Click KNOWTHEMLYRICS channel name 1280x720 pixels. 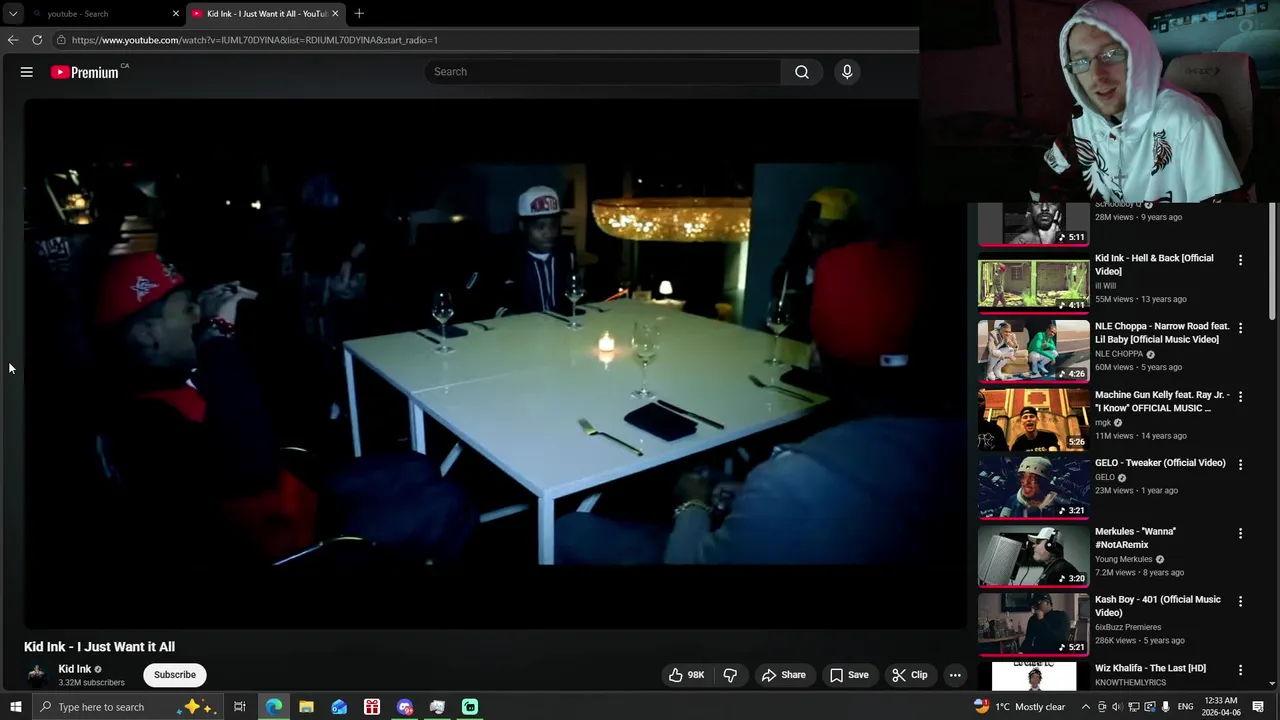tap(1130, 682)
